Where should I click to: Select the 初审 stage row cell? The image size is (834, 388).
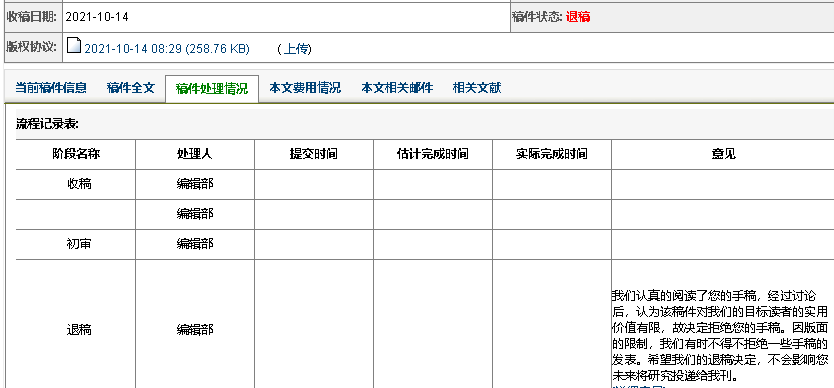pyautogui.click(x=76, y=244)
